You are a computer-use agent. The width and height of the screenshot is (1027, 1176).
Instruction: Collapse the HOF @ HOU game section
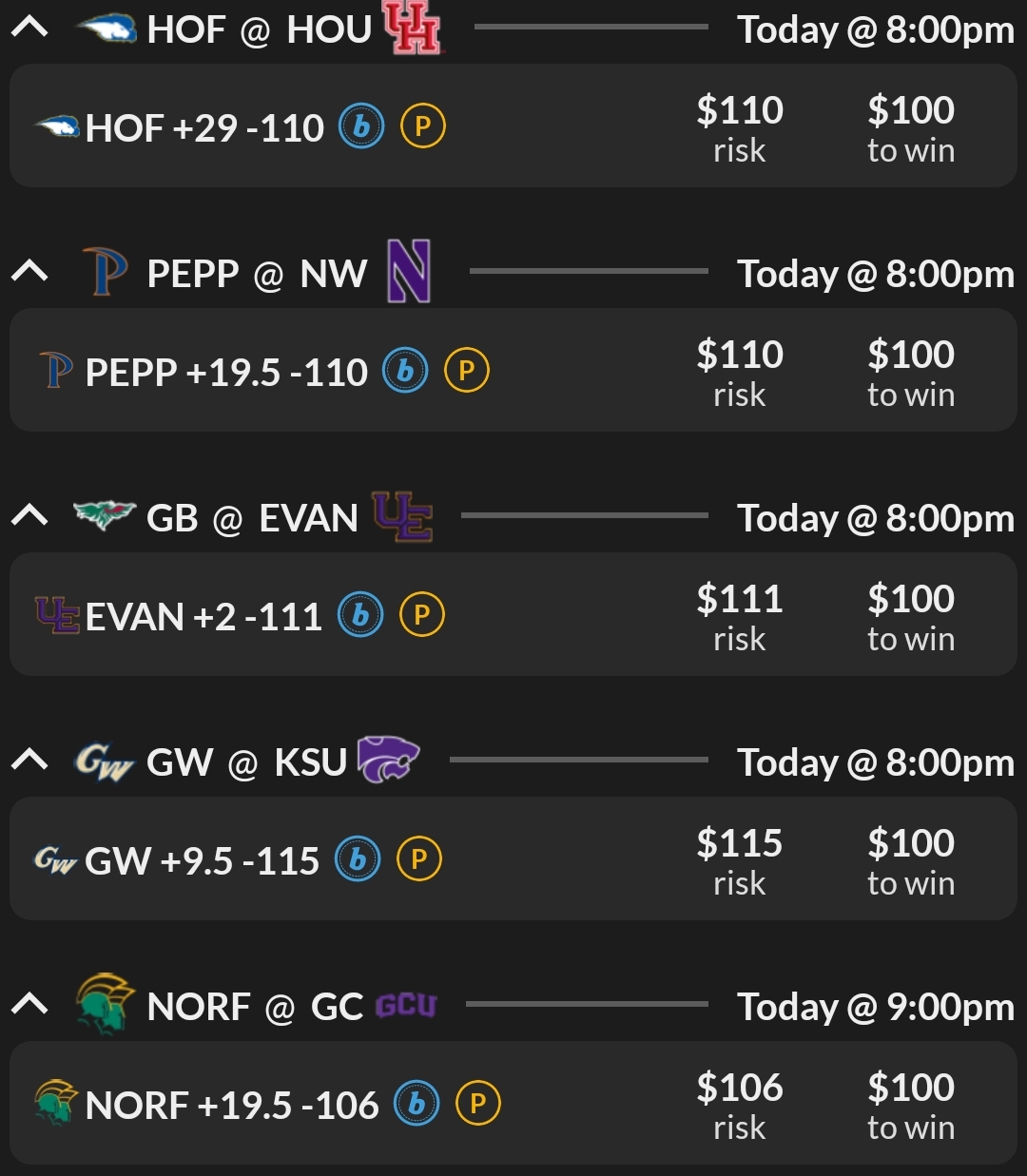[29, 29]
